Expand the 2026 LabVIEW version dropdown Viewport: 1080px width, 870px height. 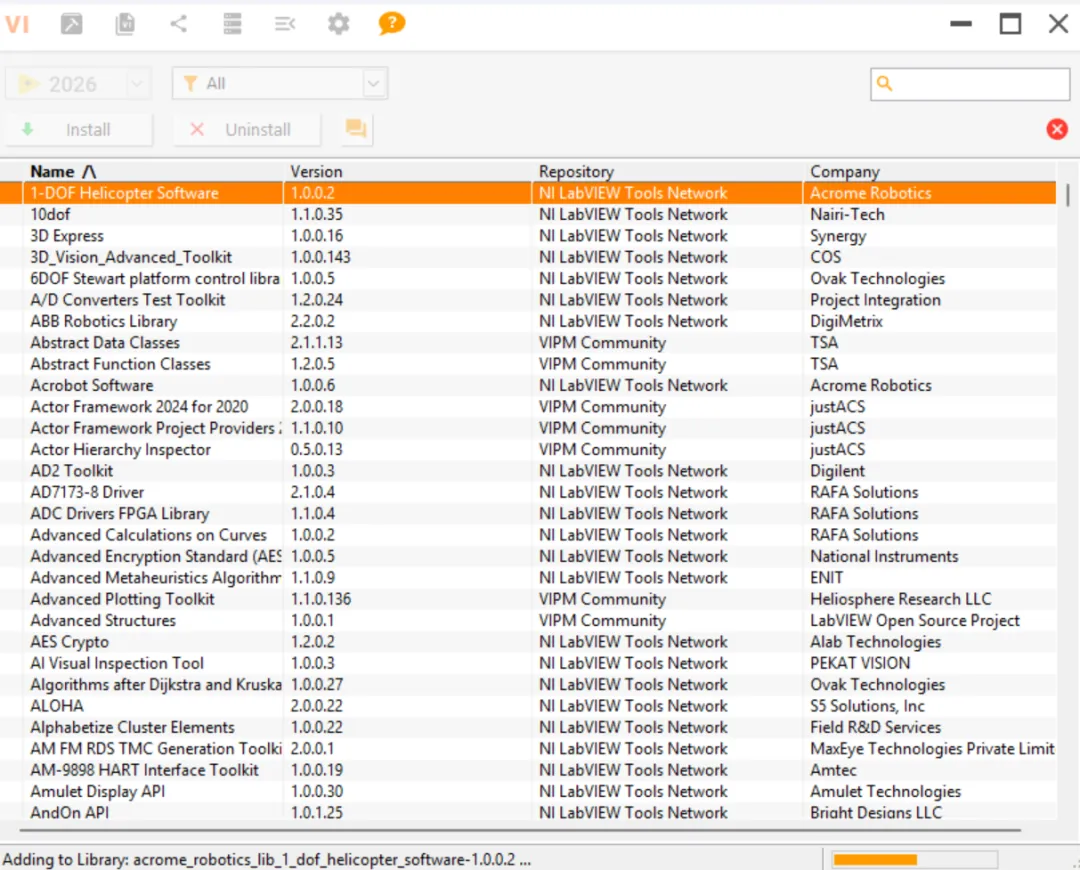pyautogui.click(x=138, y=84)
